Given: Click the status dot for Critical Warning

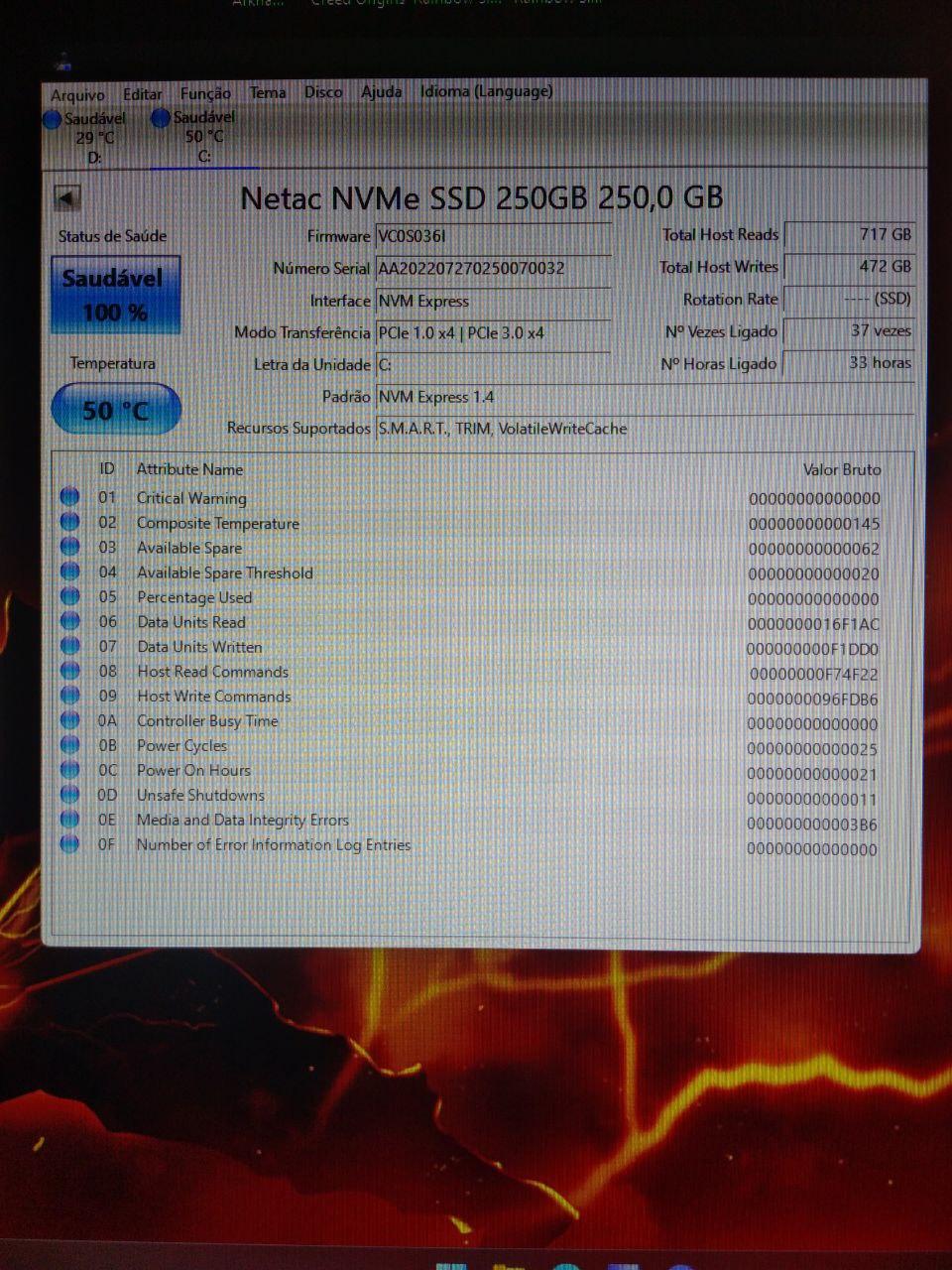Looking at the screenshot, I should click(69, 497).
